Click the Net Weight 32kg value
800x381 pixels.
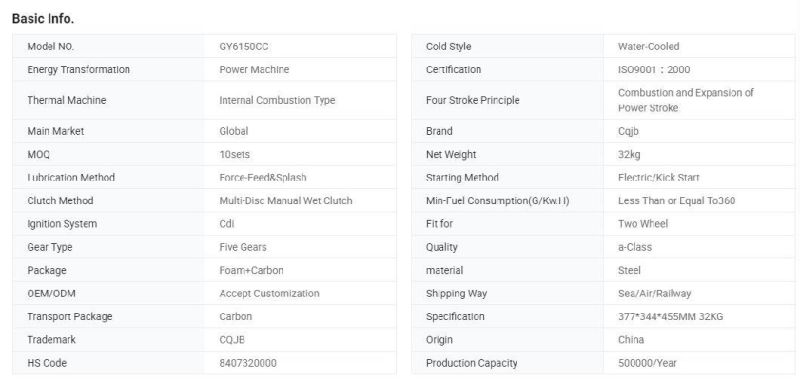[629, 155]
